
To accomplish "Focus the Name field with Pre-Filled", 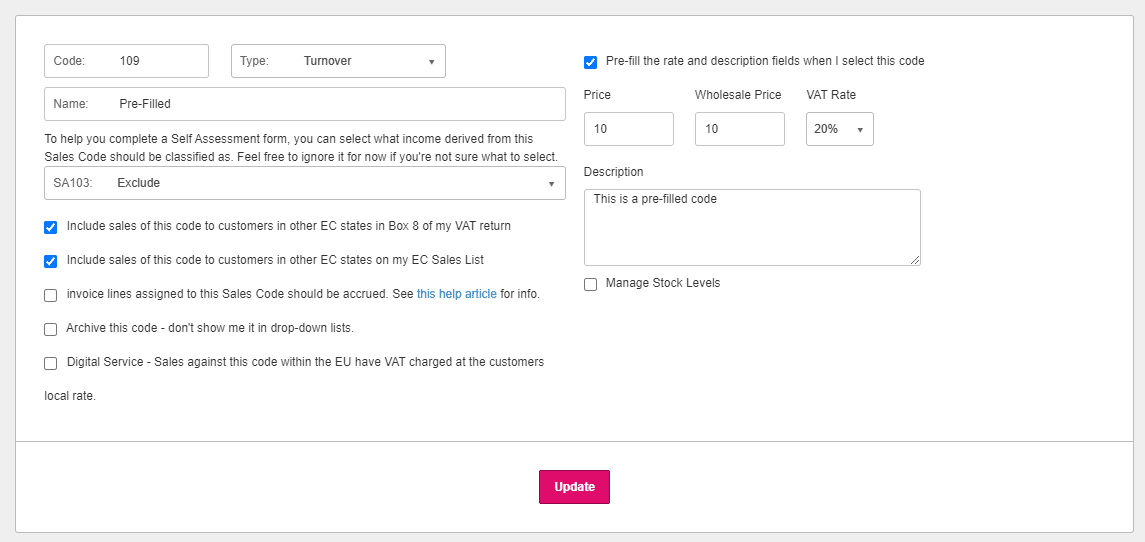I will (x=330, y=104).
